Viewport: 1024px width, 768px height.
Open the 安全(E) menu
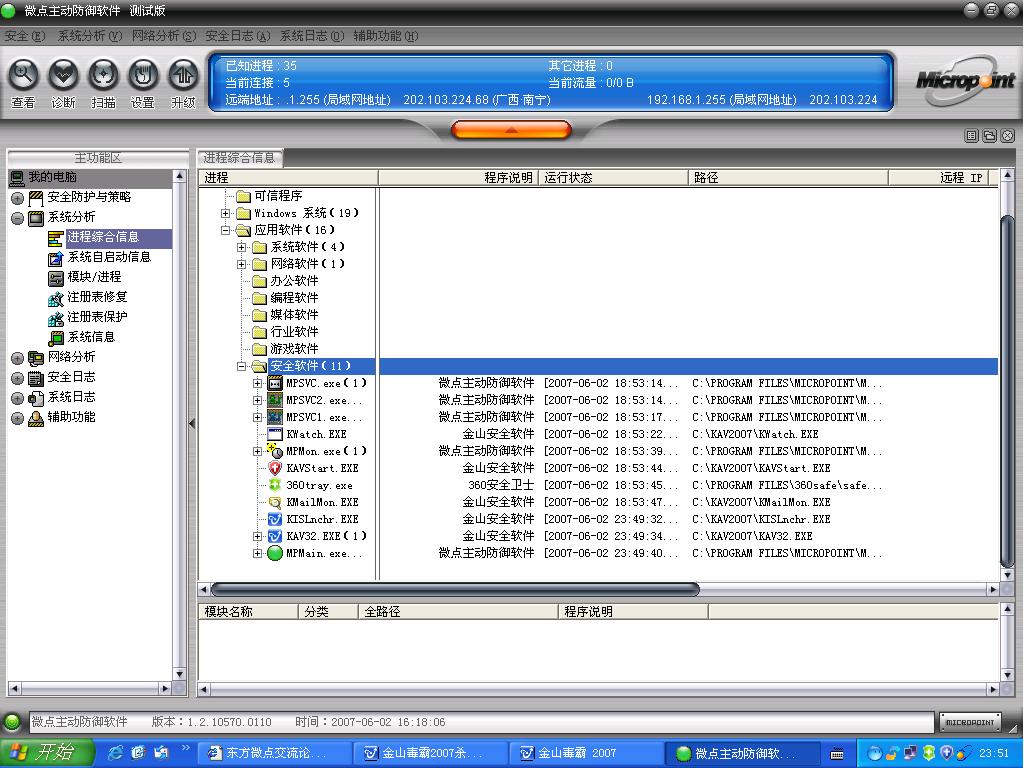point(25,36)
